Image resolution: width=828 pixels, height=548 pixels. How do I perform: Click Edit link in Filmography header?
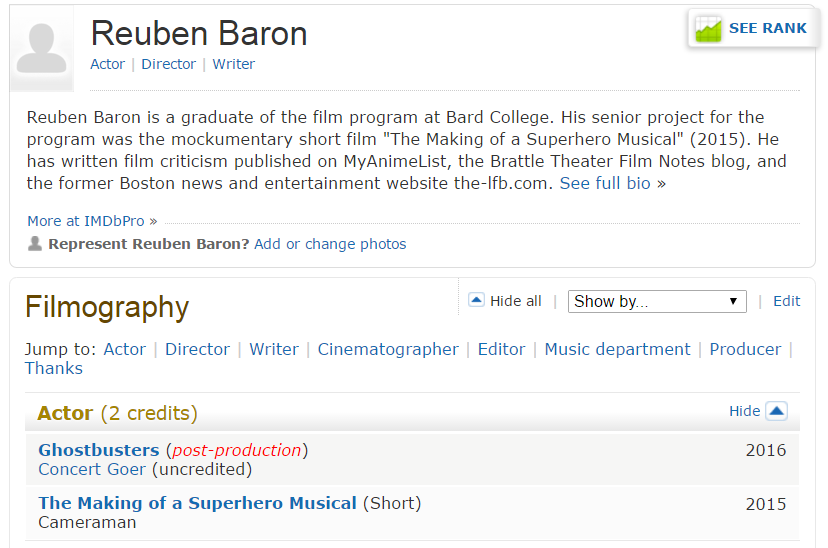pyautogui.click(x=786, y=301)
